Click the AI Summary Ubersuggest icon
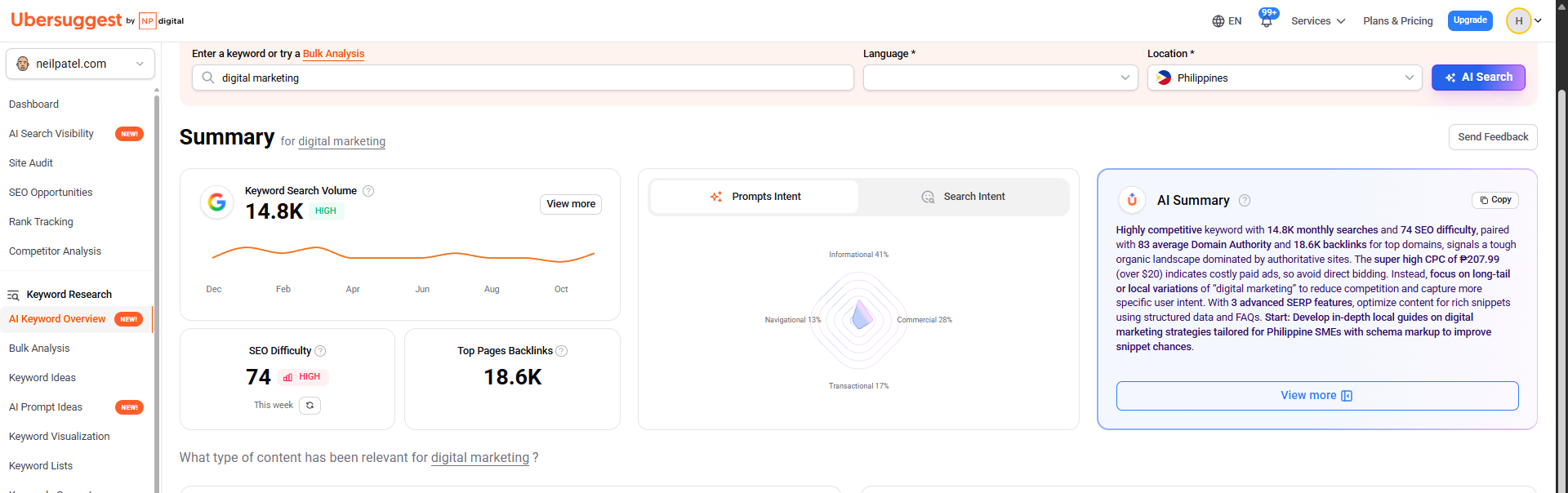The image size is (1568, 493). pos(1132,200)
